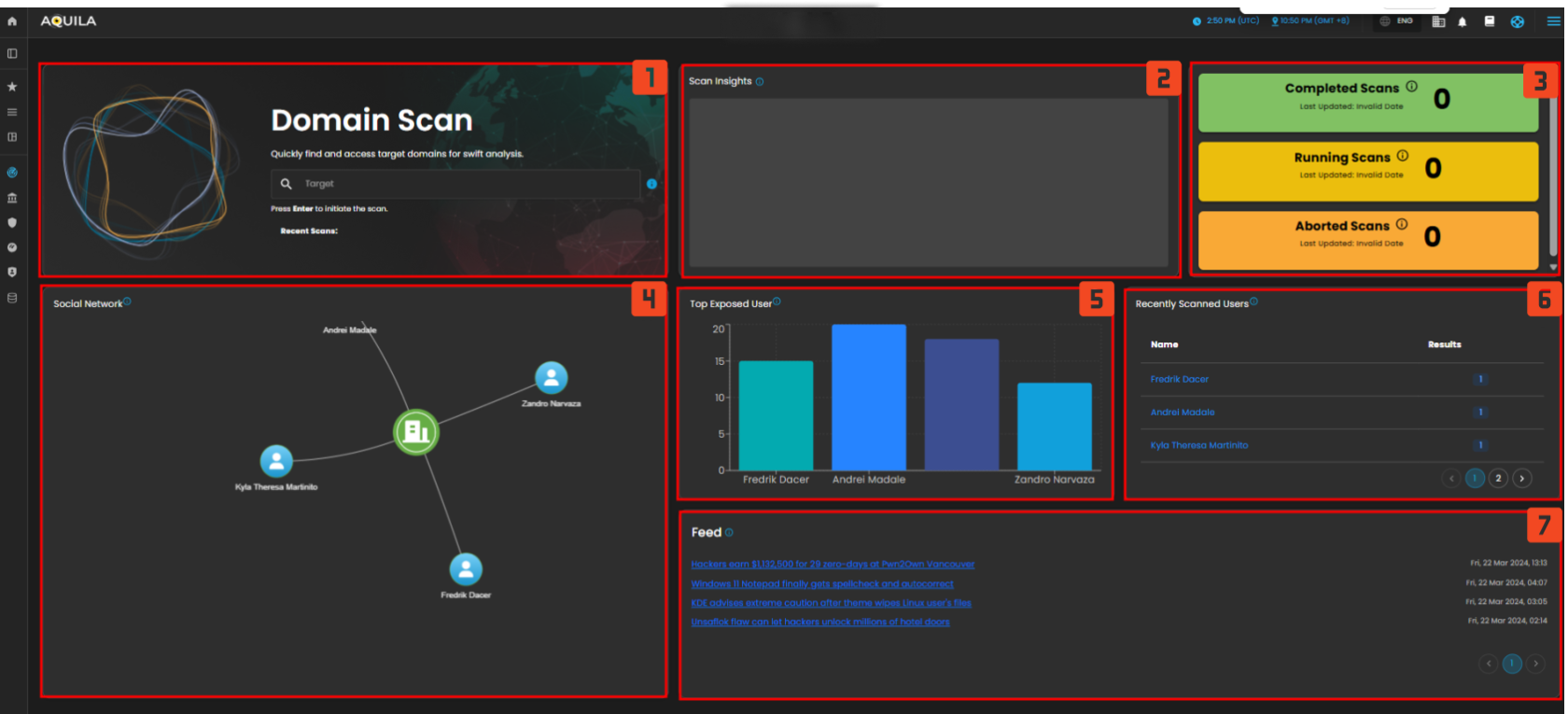Click the book documentation icon
The height and width of the screenshot is (714, 1568).
[1490, 21]
